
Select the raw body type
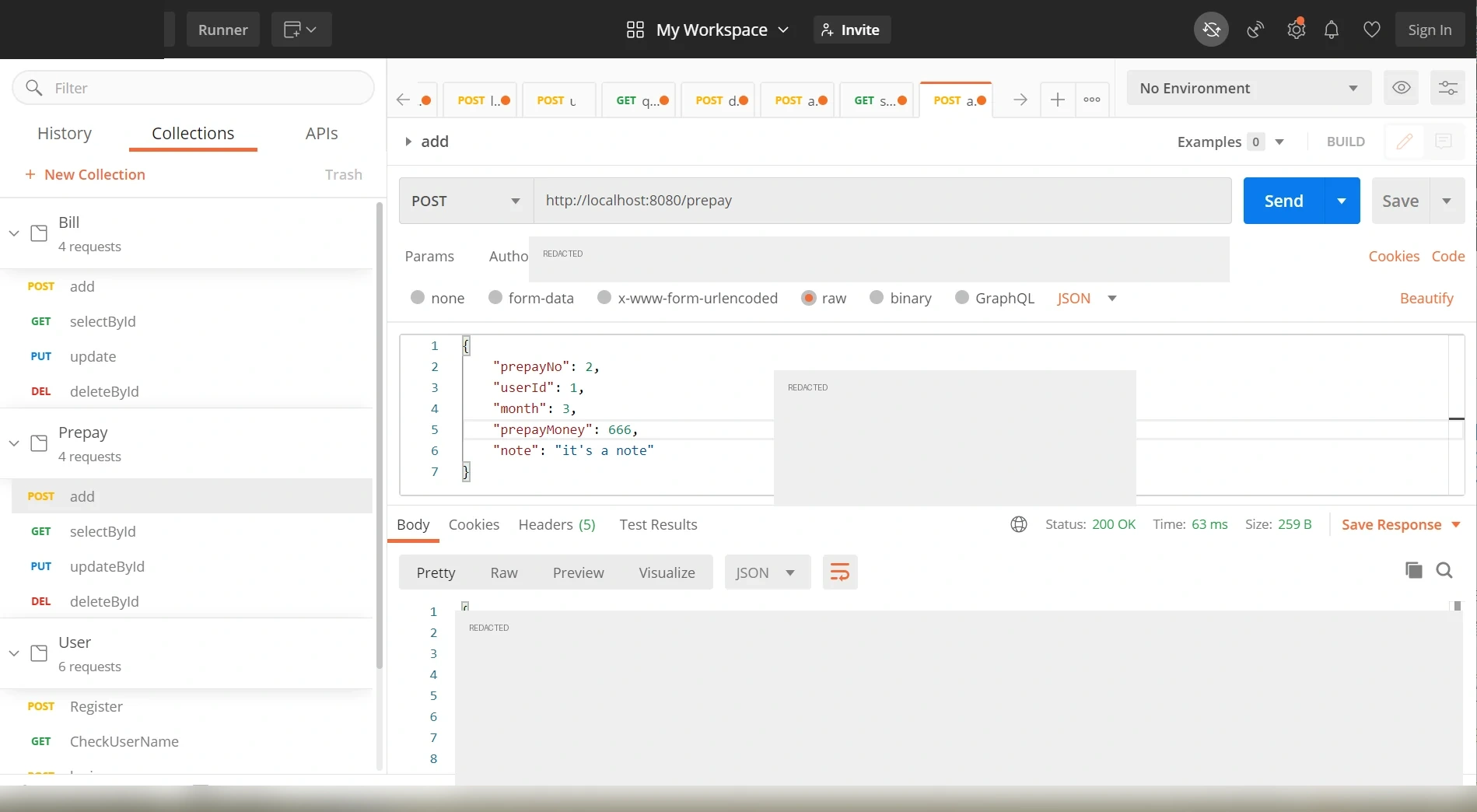(x=809, y=298)
